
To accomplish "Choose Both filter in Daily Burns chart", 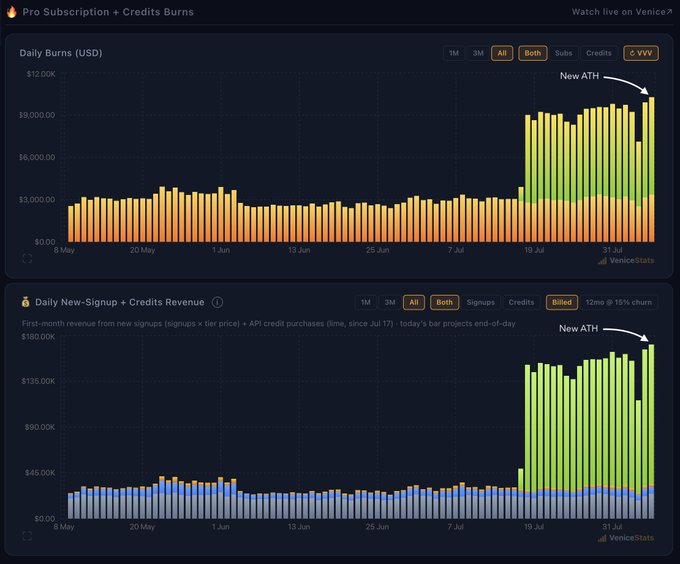I will click(533, 53).
